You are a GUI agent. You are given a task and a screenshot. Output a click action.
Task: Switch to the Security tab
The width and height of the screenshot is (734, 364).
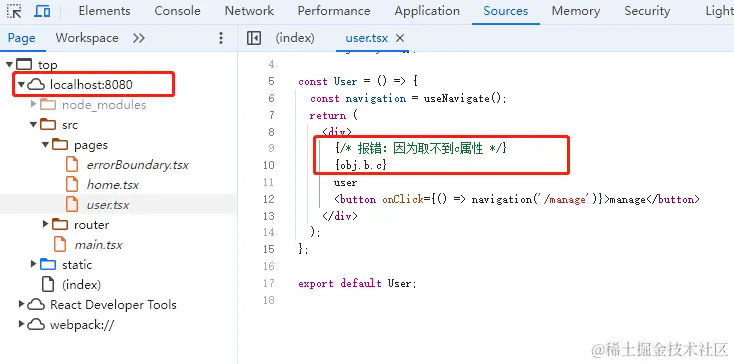(647, 11)
